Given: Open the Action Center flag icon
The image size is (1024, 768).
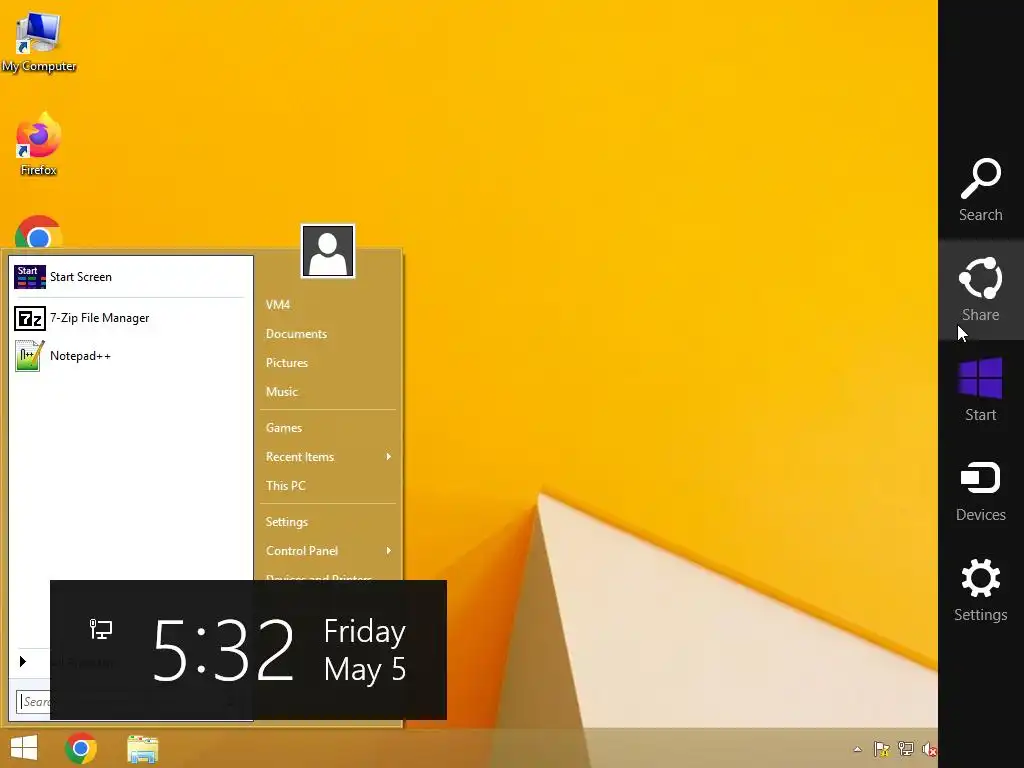Looking at the screenshot, I should tap(882, 749).
